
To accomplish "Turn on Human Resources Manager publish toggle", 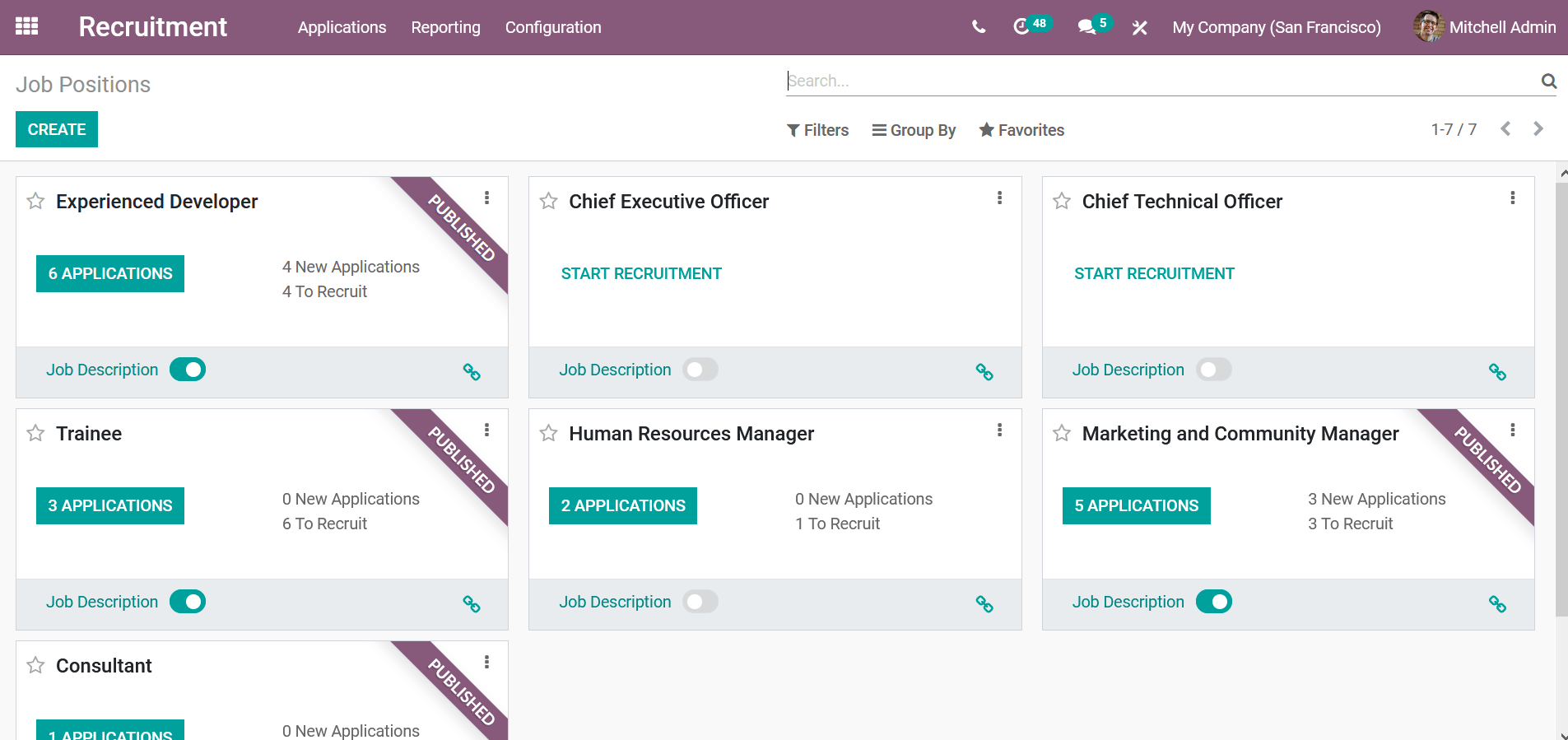I will pyautogui.click(x=700, y=602).
